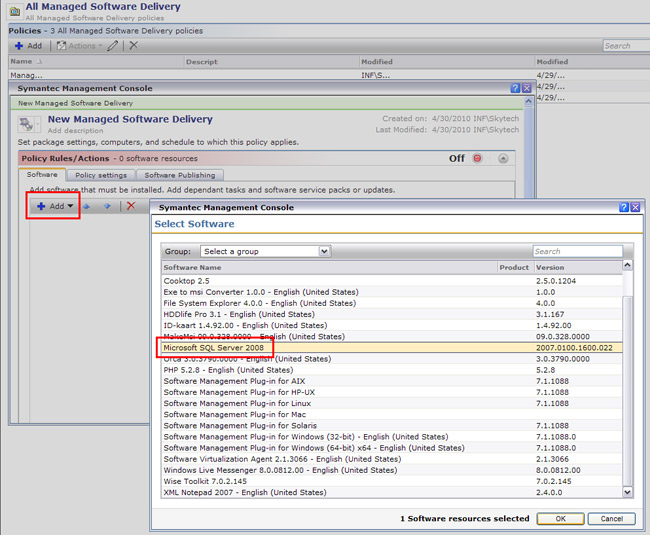Select XML Notepad 2007 row

(392, 492)
